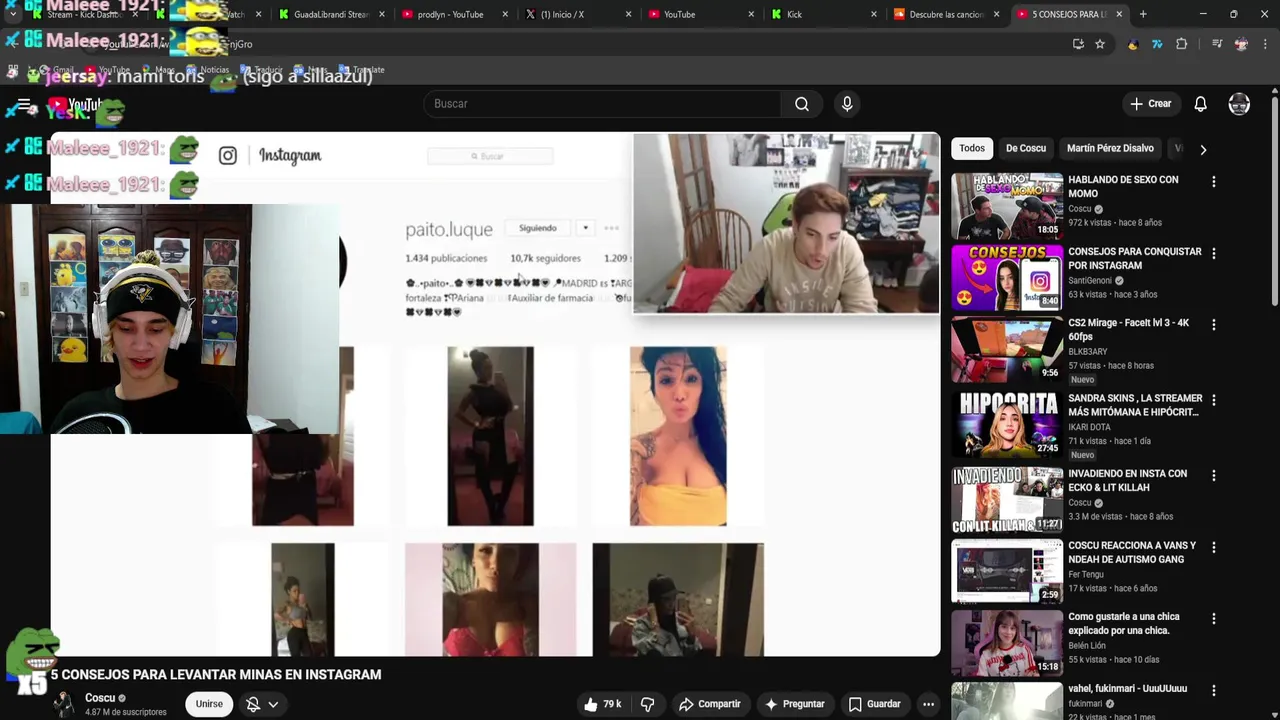Open the browser profile avatar in toolbar
This screenshot has height=720, width=1280.
coord(1241,44)
